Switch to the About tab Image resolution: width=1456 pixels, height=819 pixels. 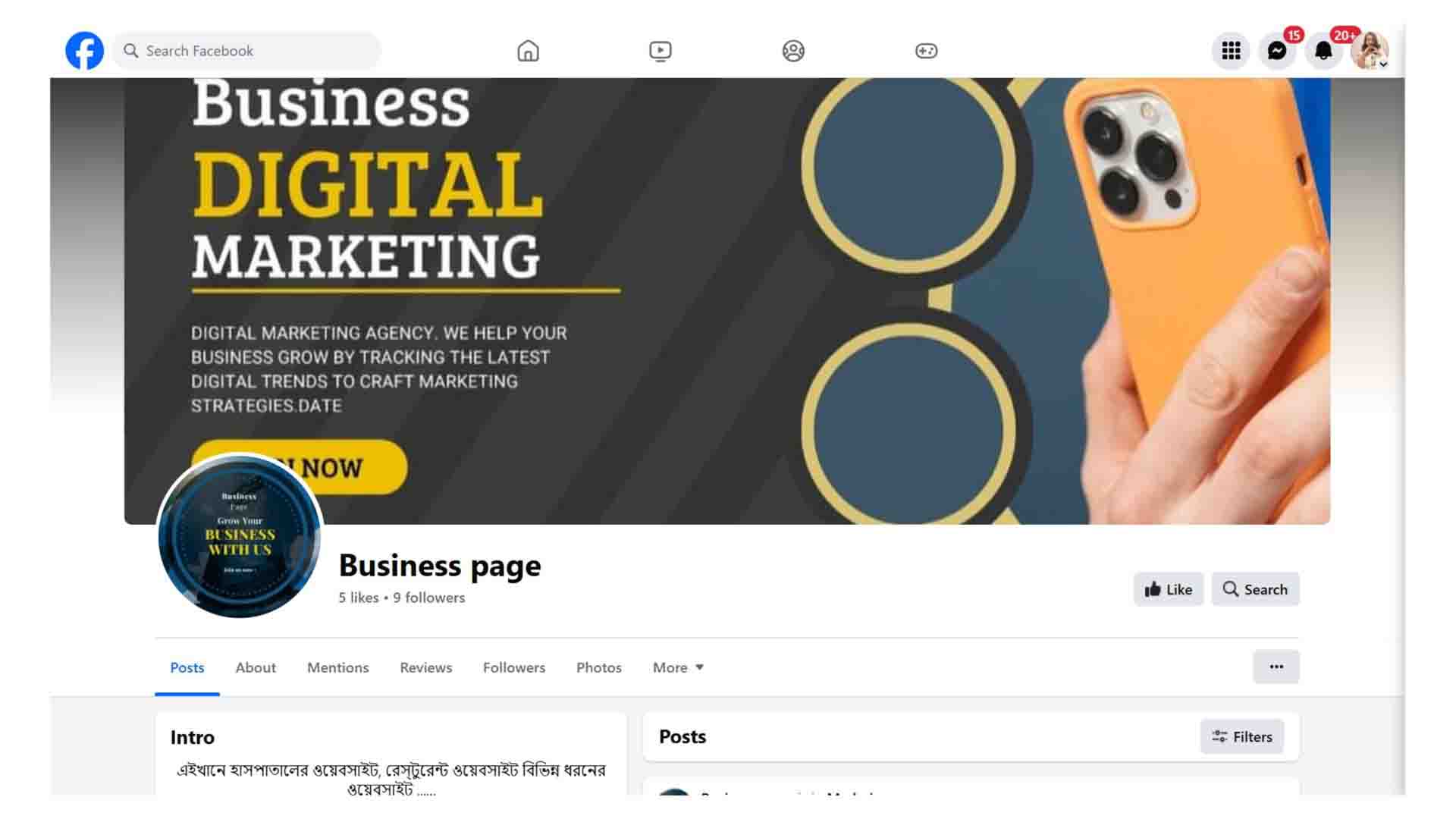[256, 667]
